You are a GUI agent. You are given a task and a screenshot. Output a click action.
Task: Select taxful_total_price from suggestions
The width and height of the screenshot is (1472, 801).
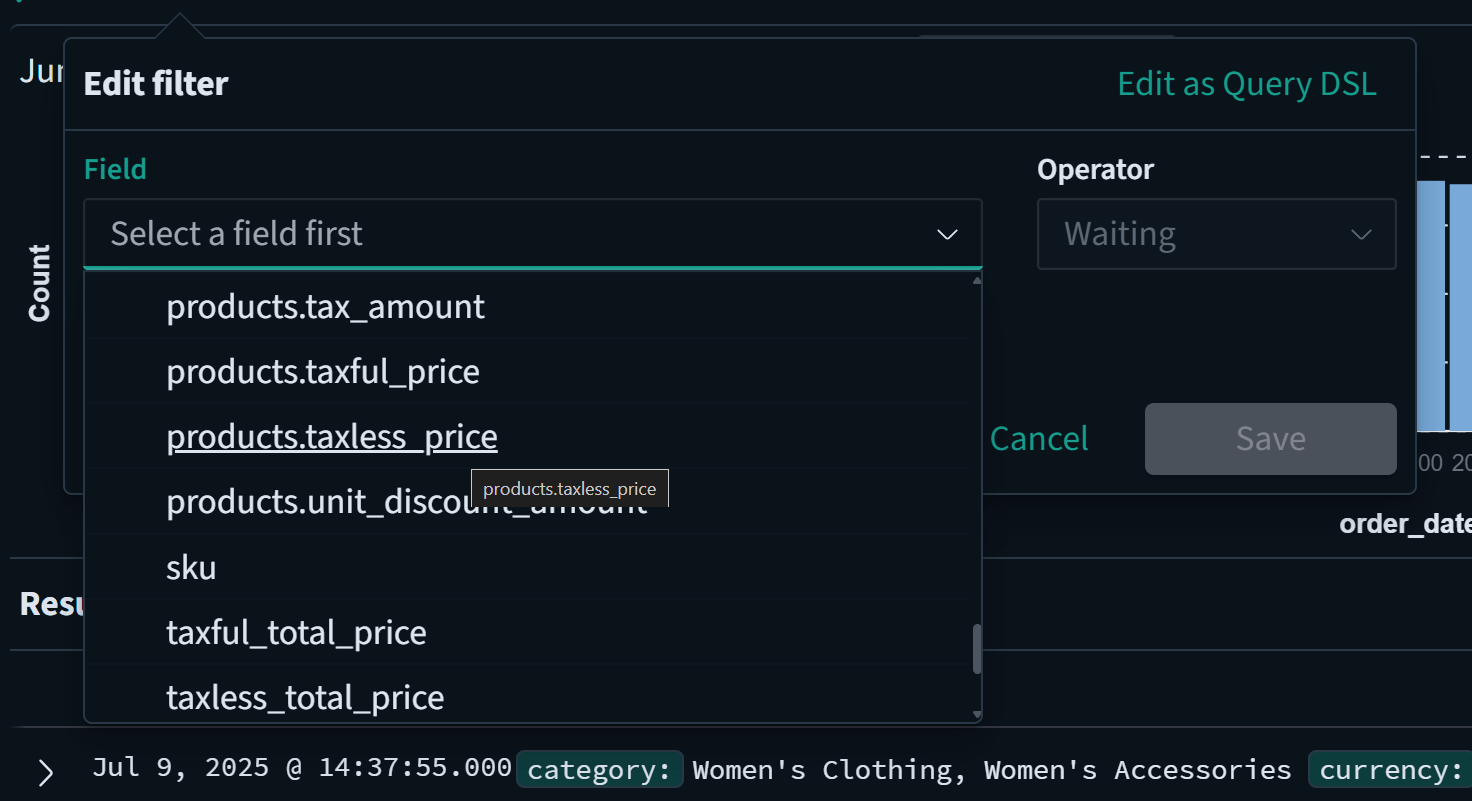[x=296, y=631]
